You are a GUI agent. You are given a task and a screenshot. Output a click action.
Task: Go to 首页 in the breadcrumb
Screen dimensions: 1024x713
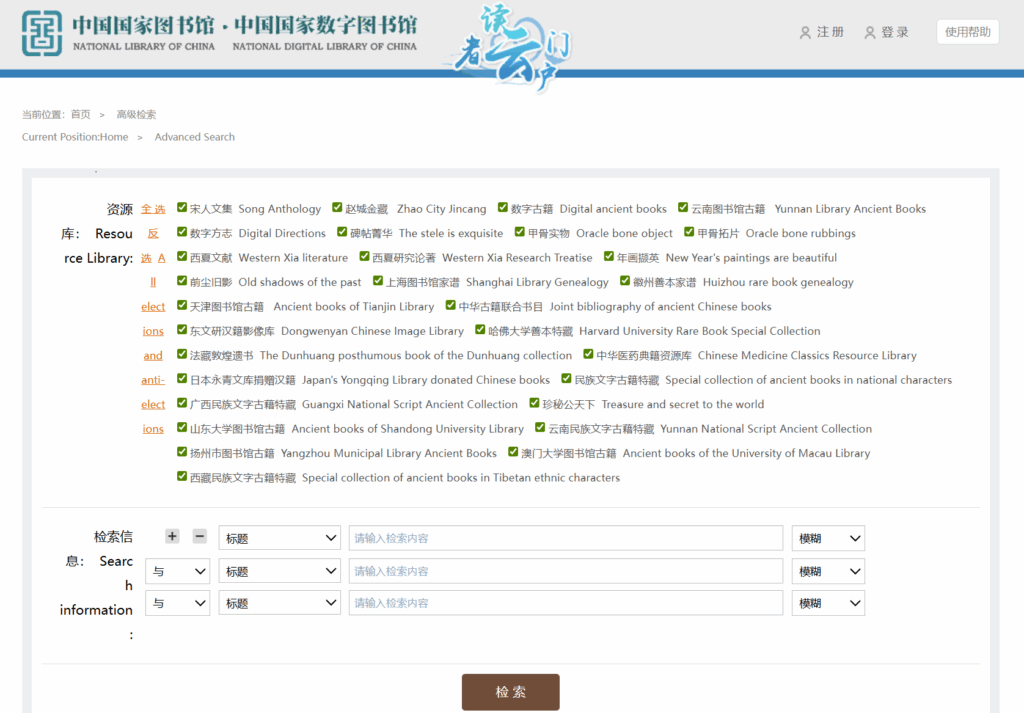pyautogui.click(x=80, y=115)
